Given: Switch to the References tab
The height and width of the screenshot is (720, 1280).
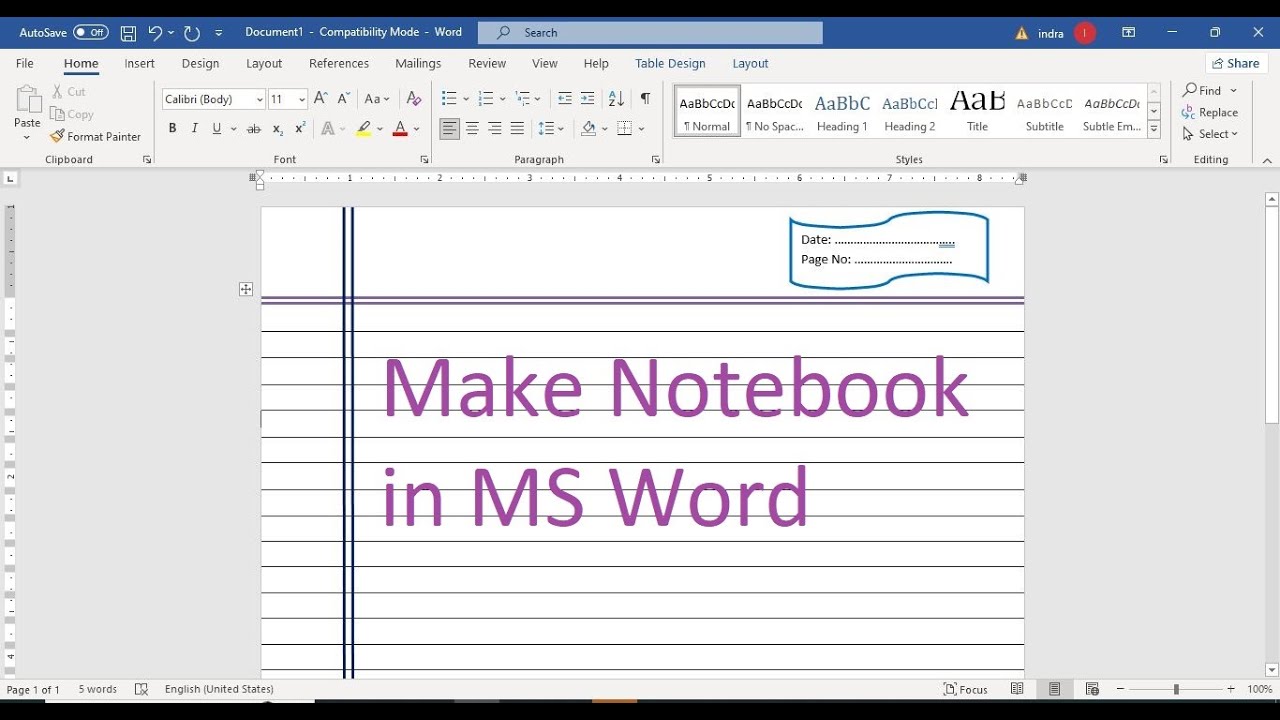Looking at the screenshot, I should click(x=339, y=63).
